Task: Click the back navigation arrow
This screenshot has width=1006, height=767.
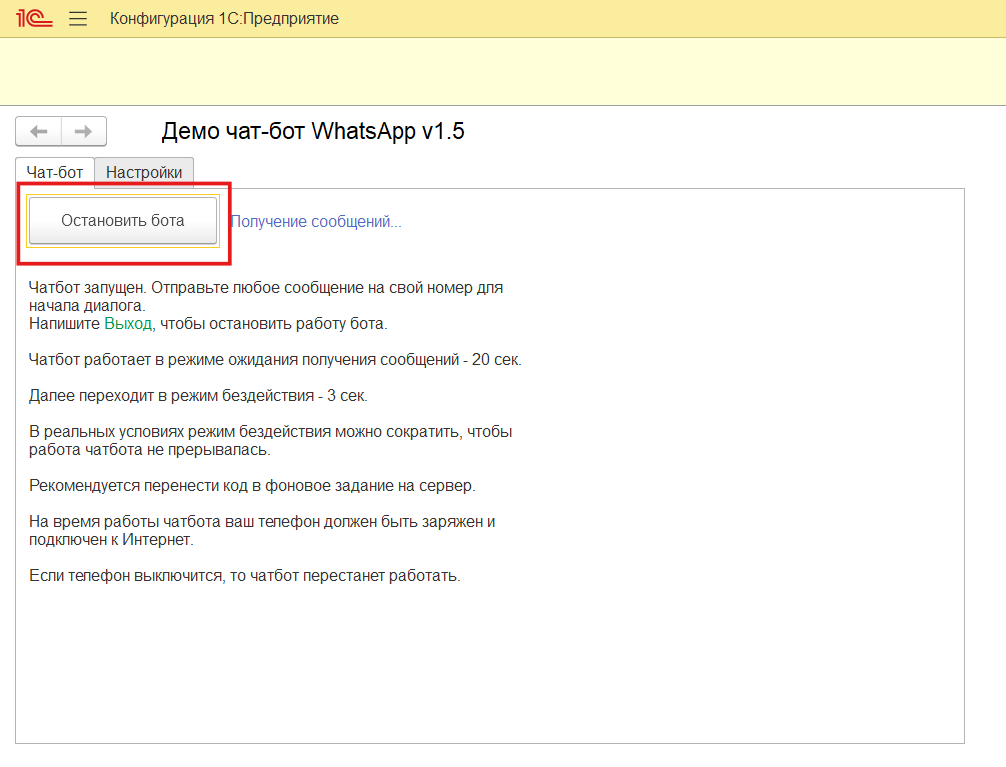Action: click(x=38, y=131)
